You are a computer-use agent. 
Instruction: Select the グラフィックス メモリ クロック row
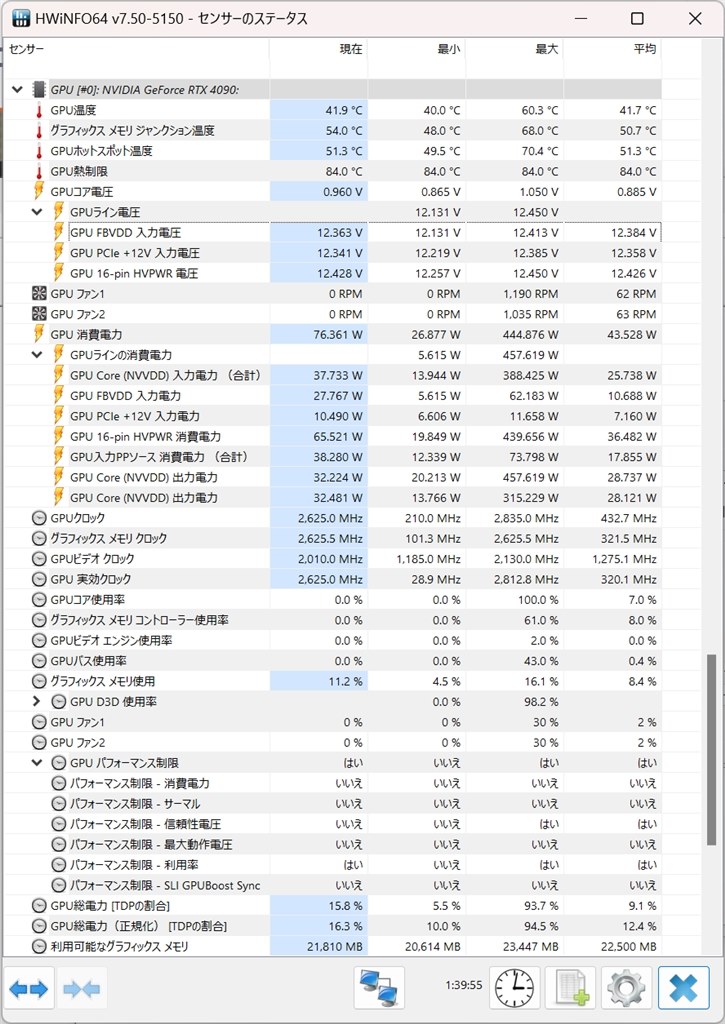pos(332,538)
